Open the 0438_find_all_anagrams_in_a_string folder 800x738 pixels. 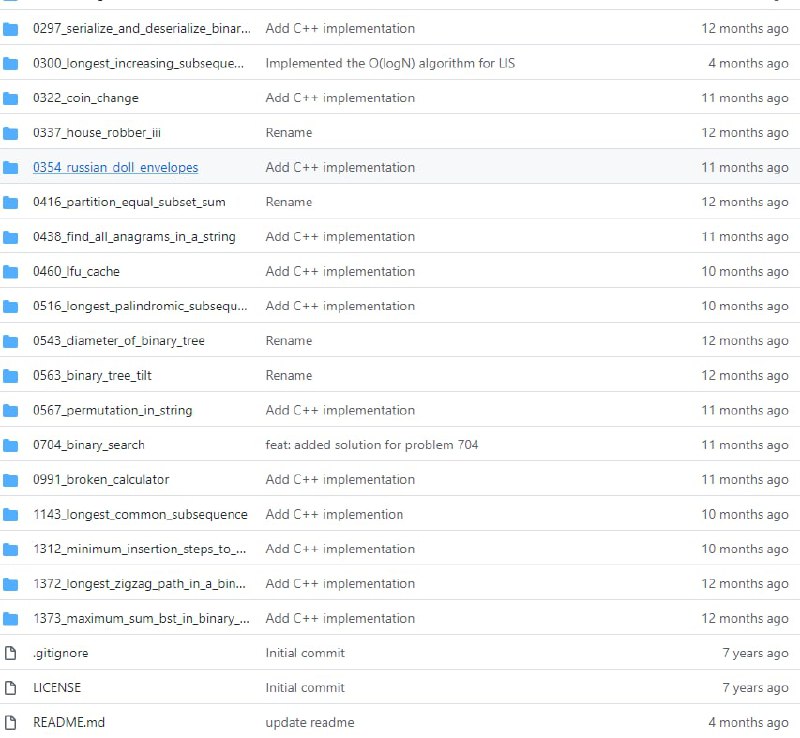point(134,237)
